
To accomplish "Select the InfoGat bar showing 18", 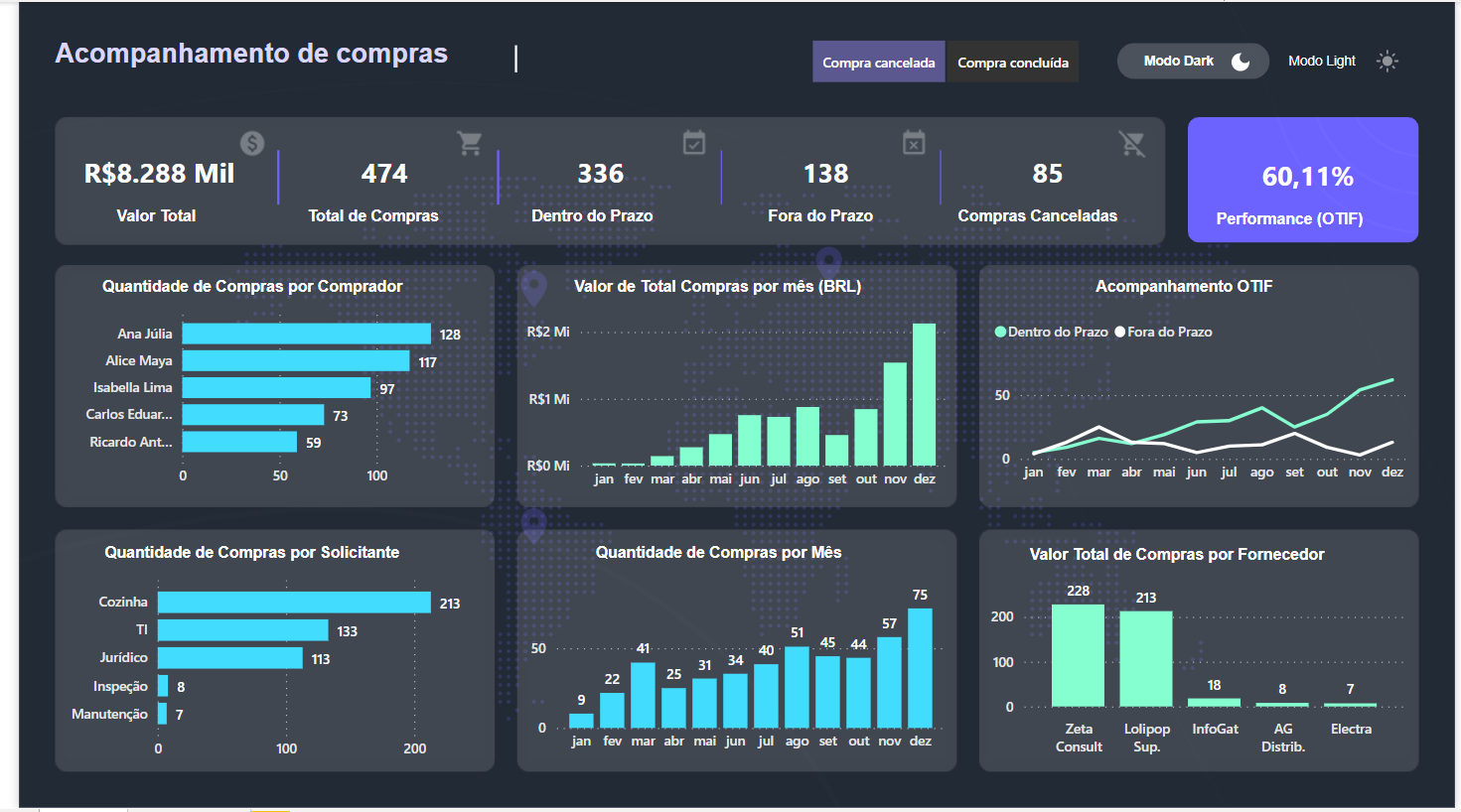I will tap(1215, 703).
